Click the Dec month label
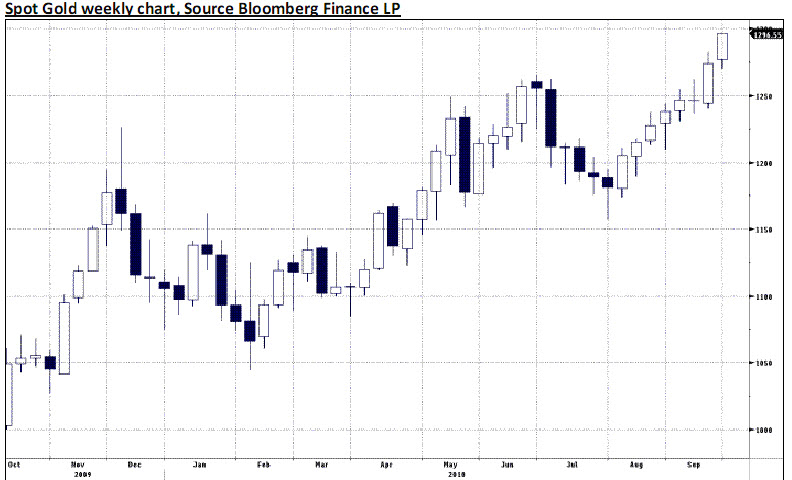 point(134,464)
